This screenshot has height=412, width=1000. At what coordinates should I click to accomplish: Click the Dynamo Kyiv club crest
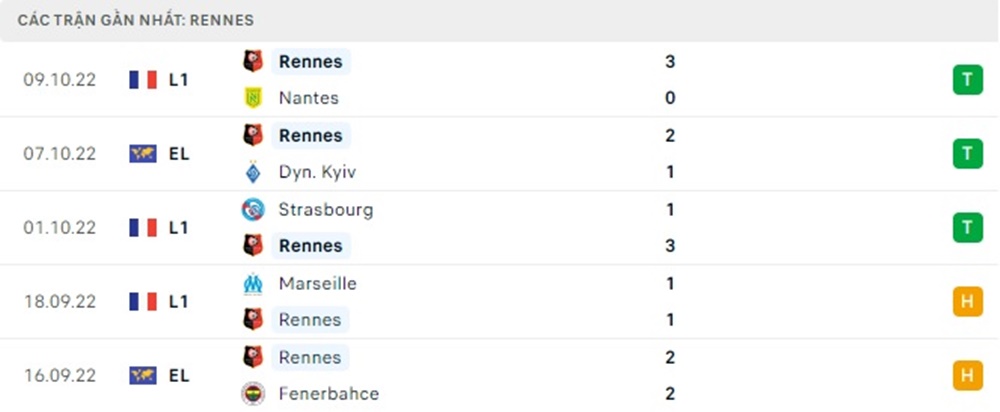(253, 172)
